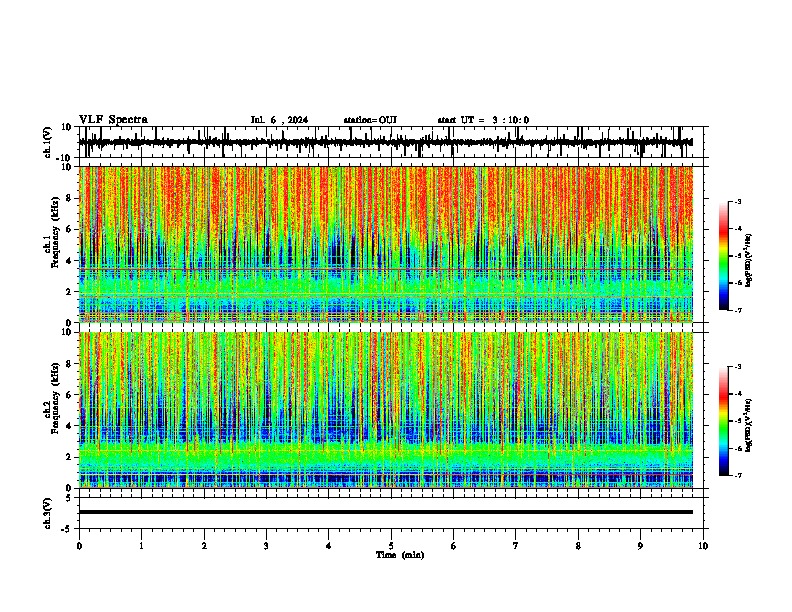Click the "ch.1(V)" waveform axis label
Image resolution: width=792 pixels, height=612 pixels.
[x=48, y=142]
